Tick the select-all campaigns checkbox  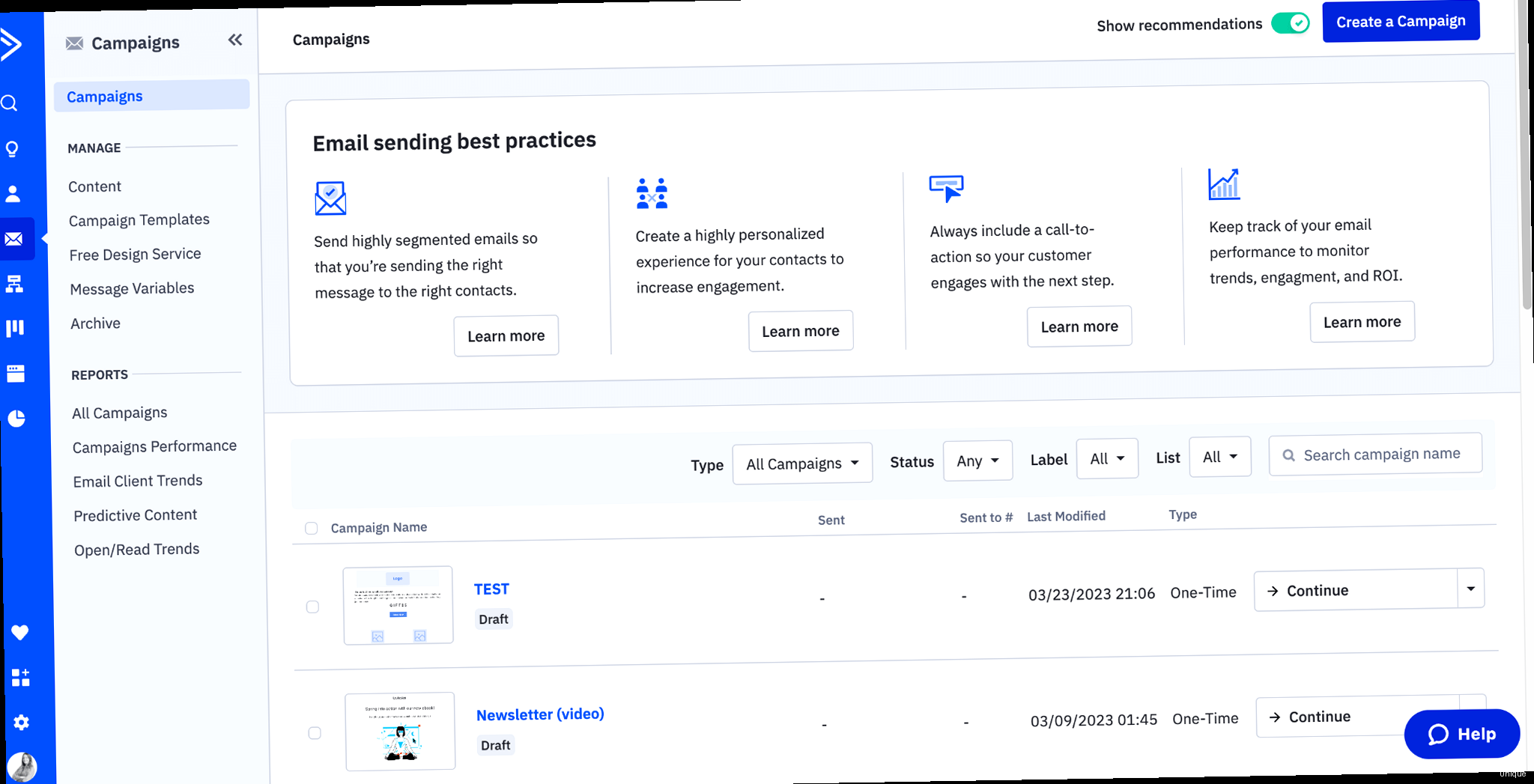point(312,529)
